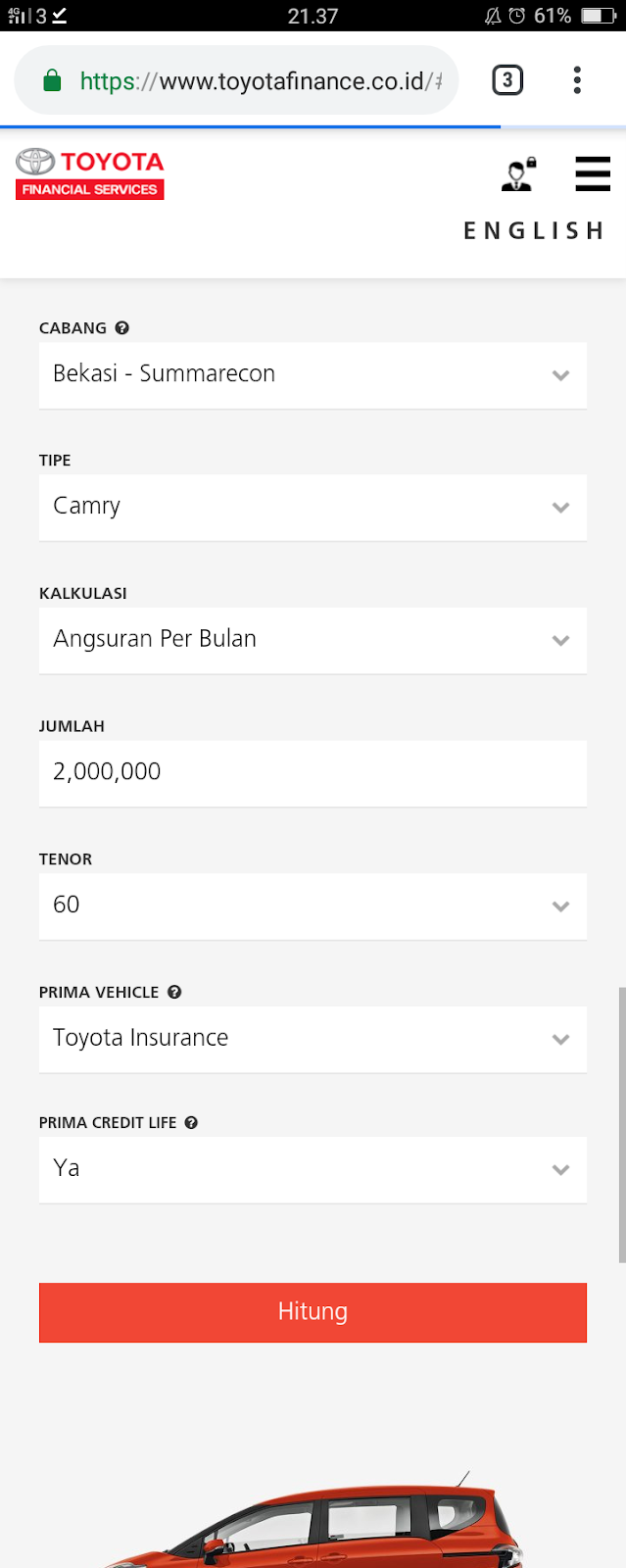Screen dimensions: 626x1568
Task: Expand the Cabang dropdown Bekasi - Summarecon
Action: [313, 375]
